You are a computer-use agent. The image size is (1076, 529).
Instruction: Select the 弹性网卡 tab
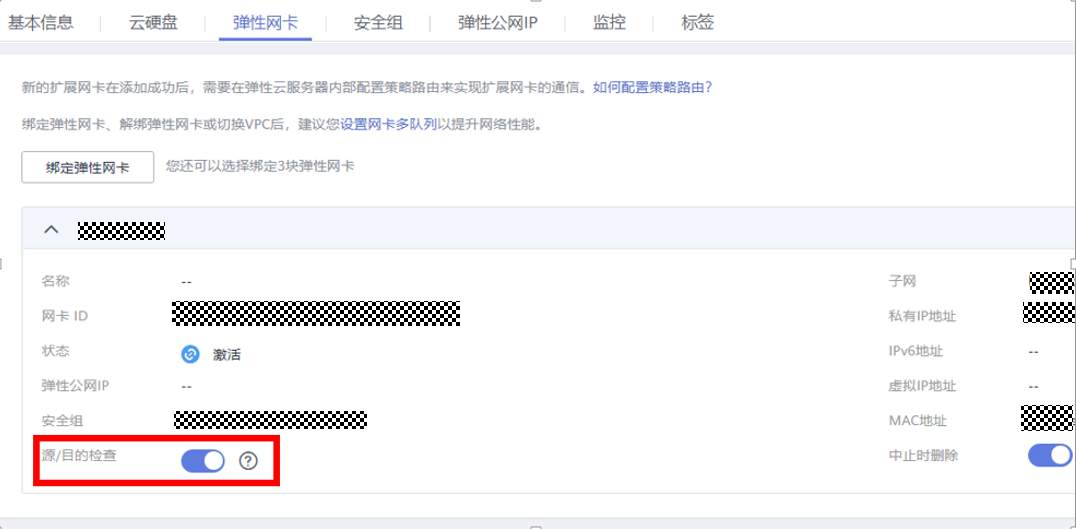[x=266, y=23]
